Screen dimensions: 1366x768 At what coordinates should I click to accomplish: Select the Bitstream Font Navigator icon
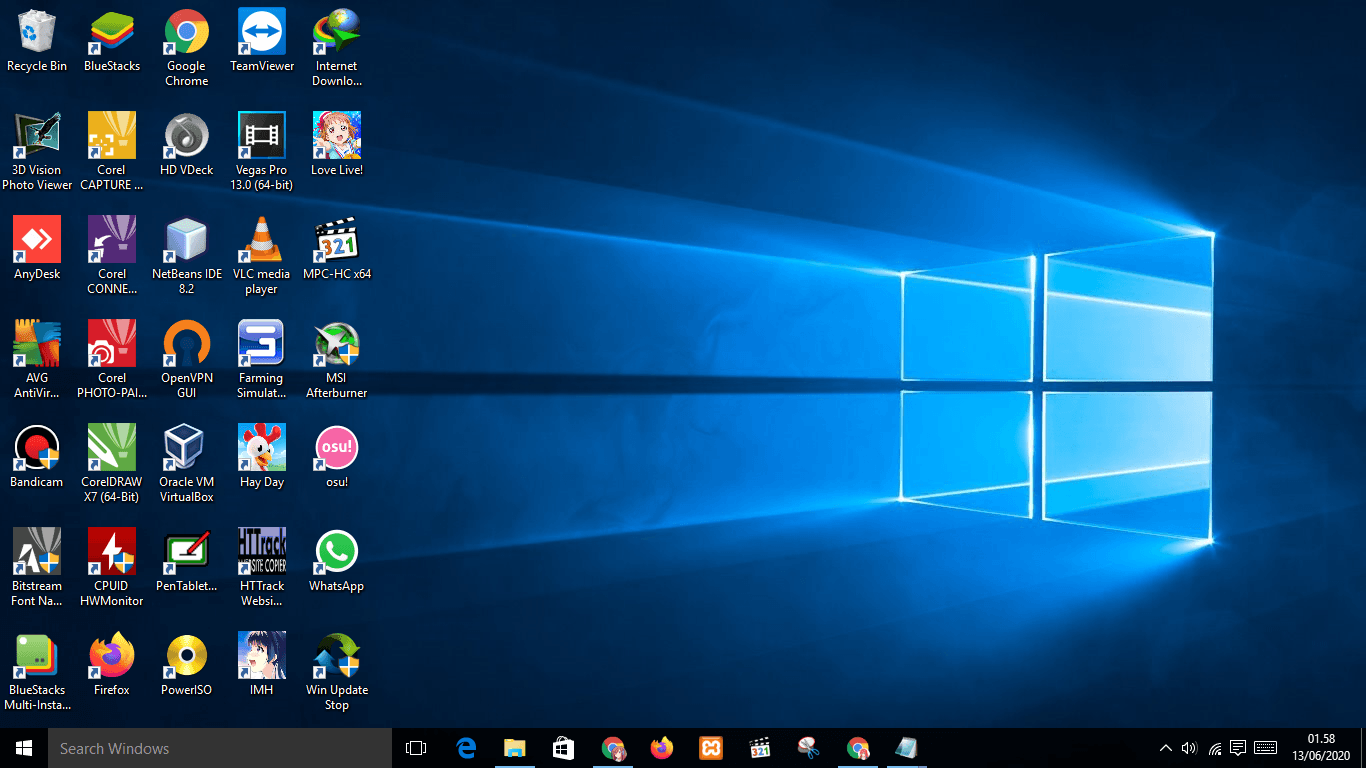tap(37, 567)
